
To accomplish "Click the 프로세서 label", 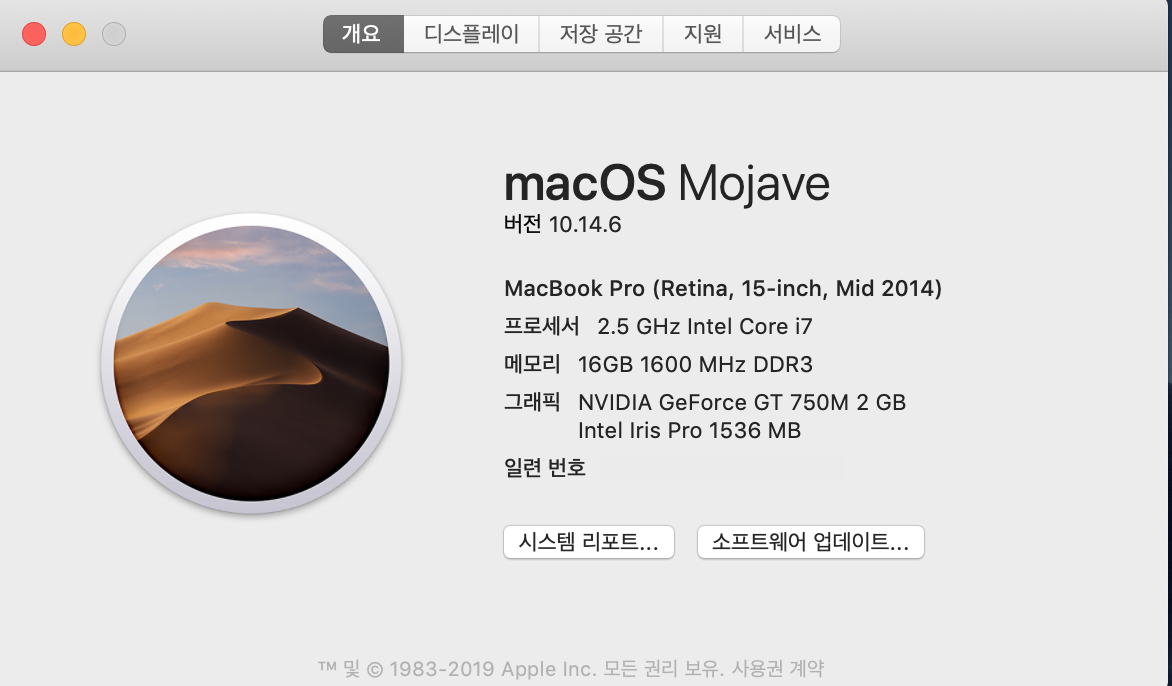I will pyautogui.click(x=541, y=326).
